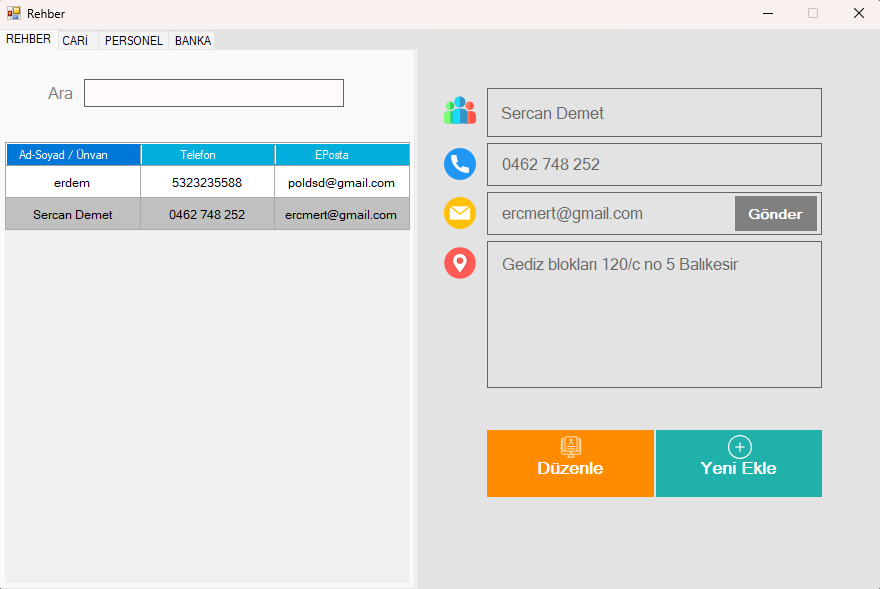Select the erdem row in contact list
The height and width of the screenshot is (589, 880).
coord(73,183)
